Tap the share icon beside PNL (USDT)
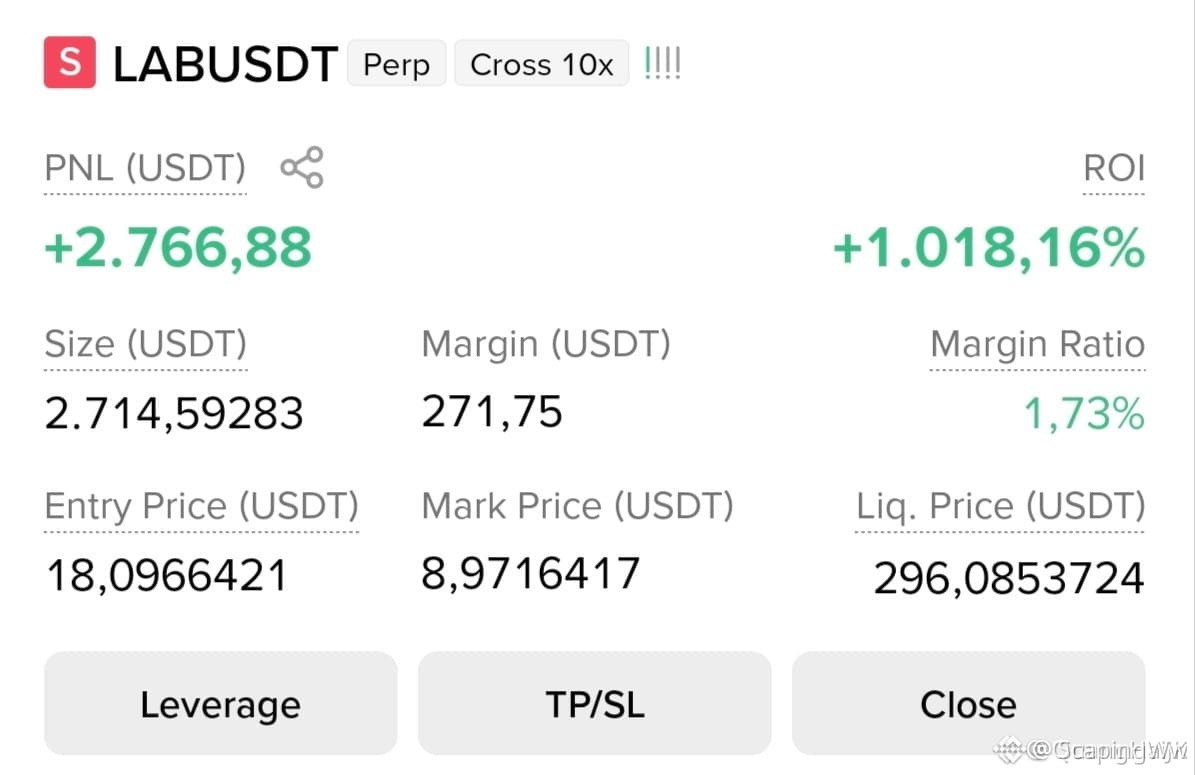Image resolution: width=1195 pixels, height=775 pixels. [303, 167]
